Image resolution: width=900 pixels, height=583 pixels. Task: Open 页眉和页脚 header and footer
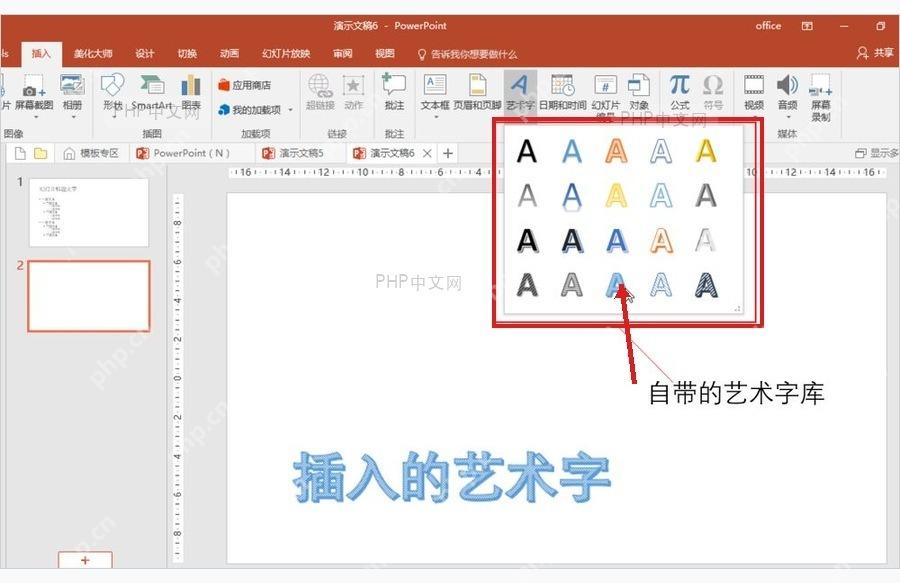pyautogui.click(x=477, y=92)
